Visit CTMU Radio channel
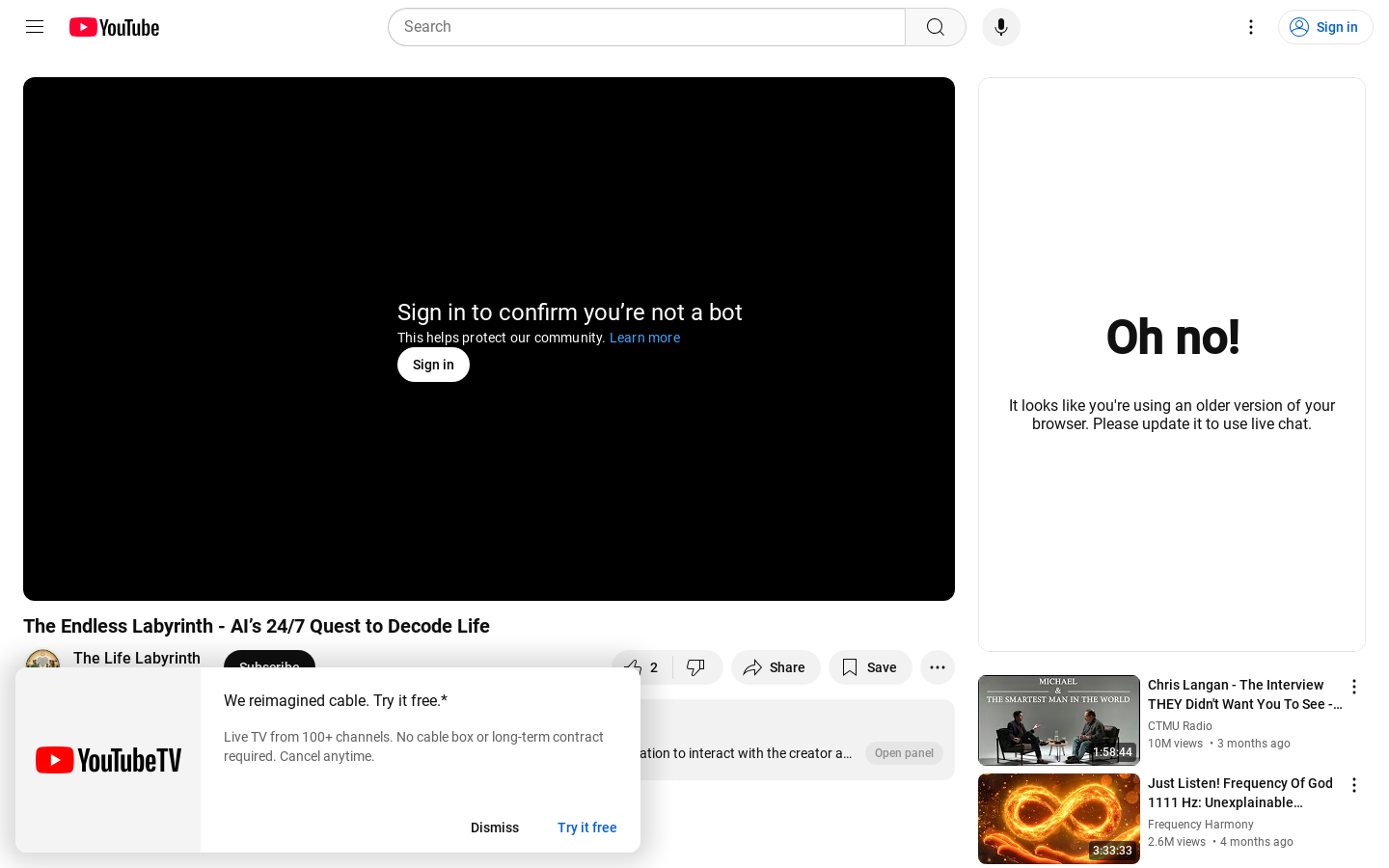1389x868 pixels. click(x=1180, y=726)
